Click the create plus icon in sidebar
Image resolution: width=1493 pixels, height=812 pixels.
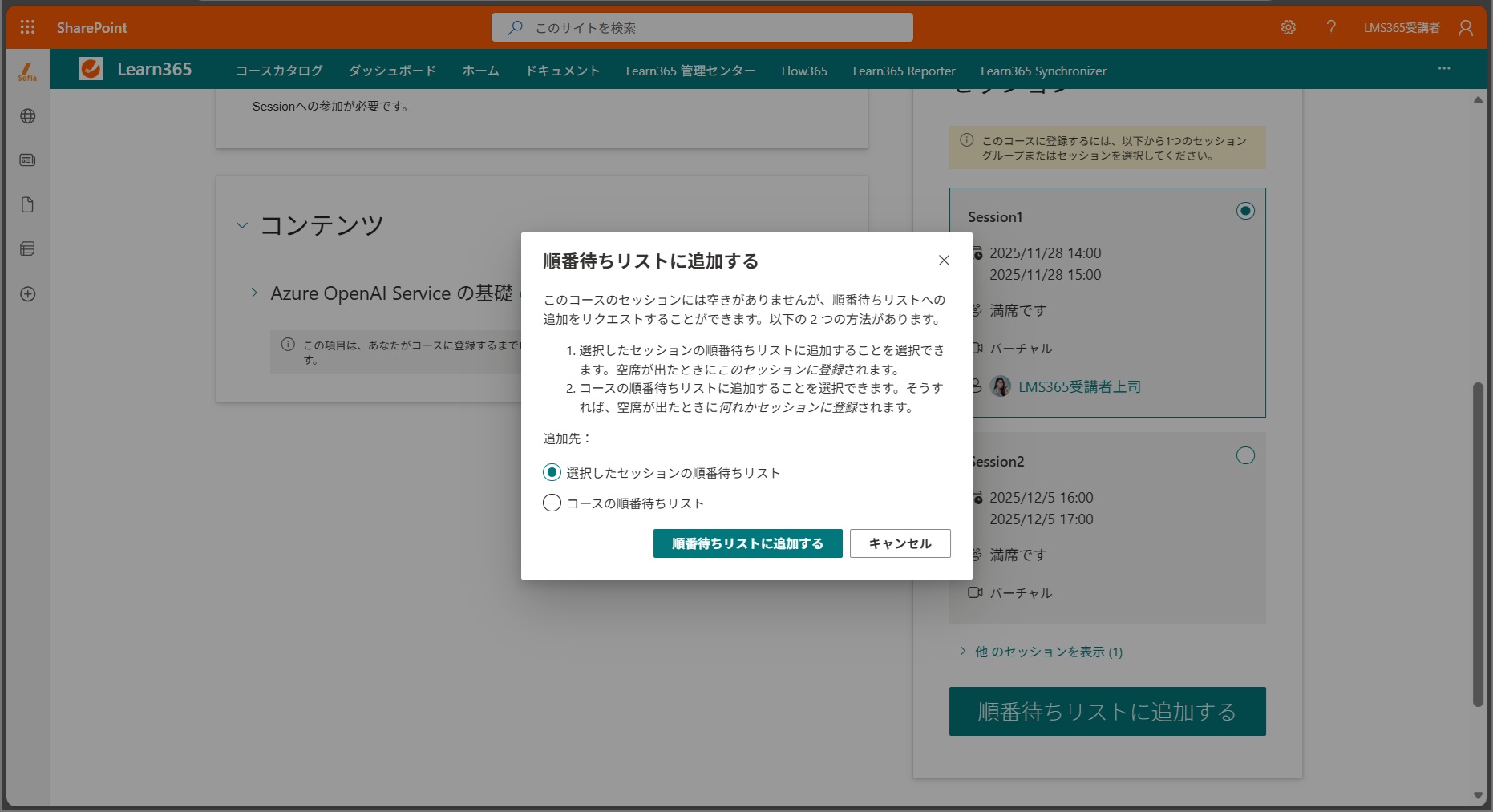pos(27,294)
